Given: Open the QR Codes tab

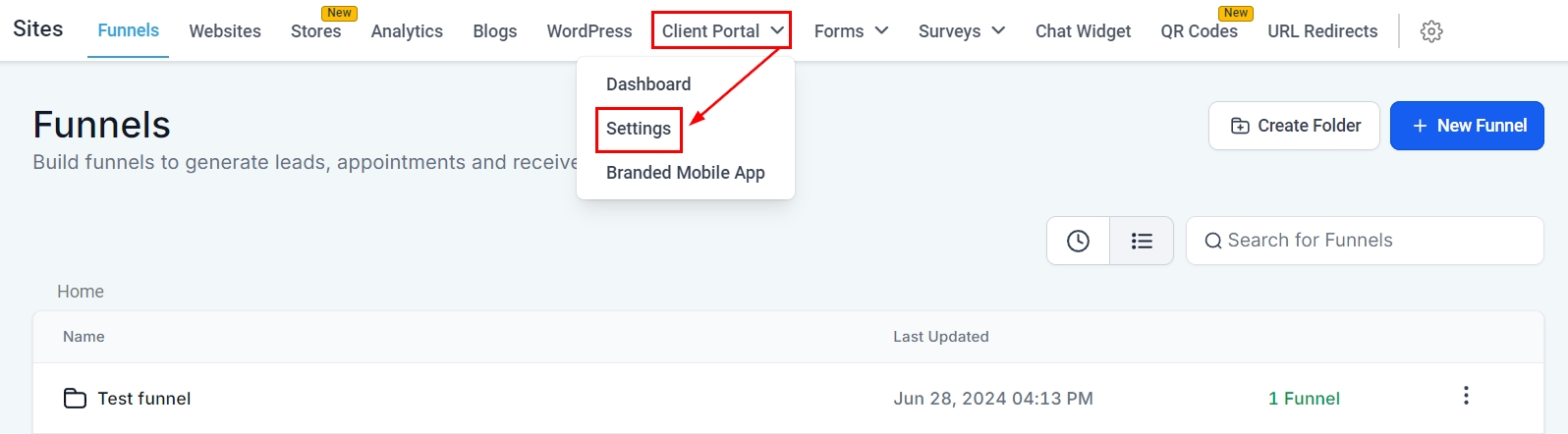Looking at the screenshot, I should [x=1199, y=31].
